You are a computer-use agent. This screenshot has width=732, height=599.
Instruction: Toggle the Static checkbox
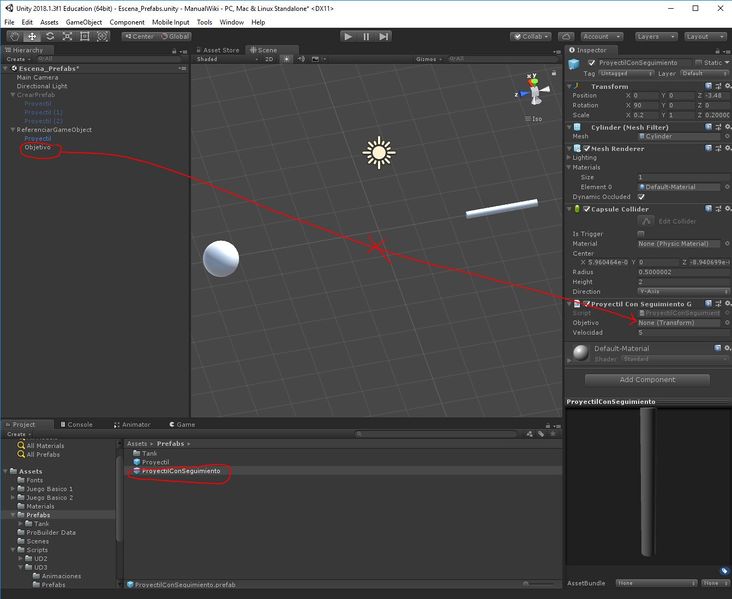(699, 63)
